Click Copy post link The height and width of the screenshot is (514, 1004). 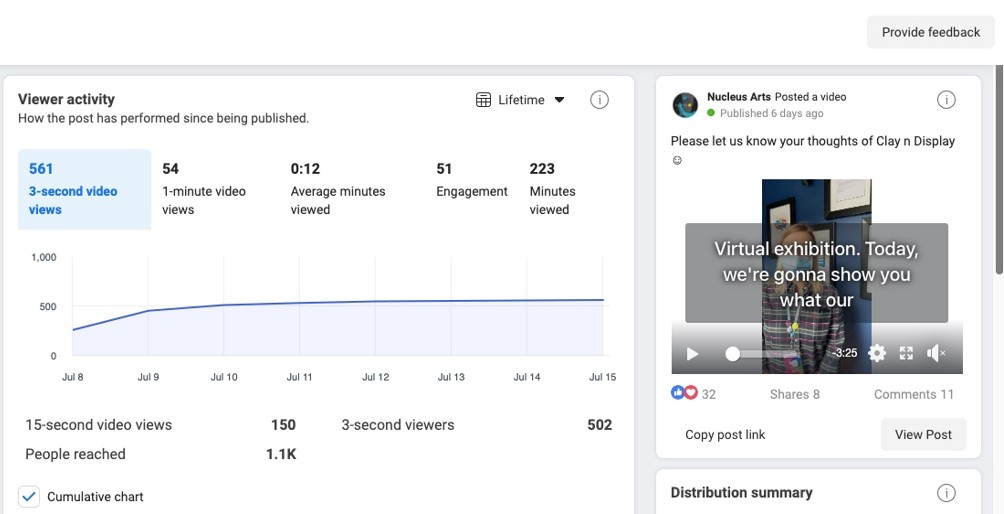725,435
